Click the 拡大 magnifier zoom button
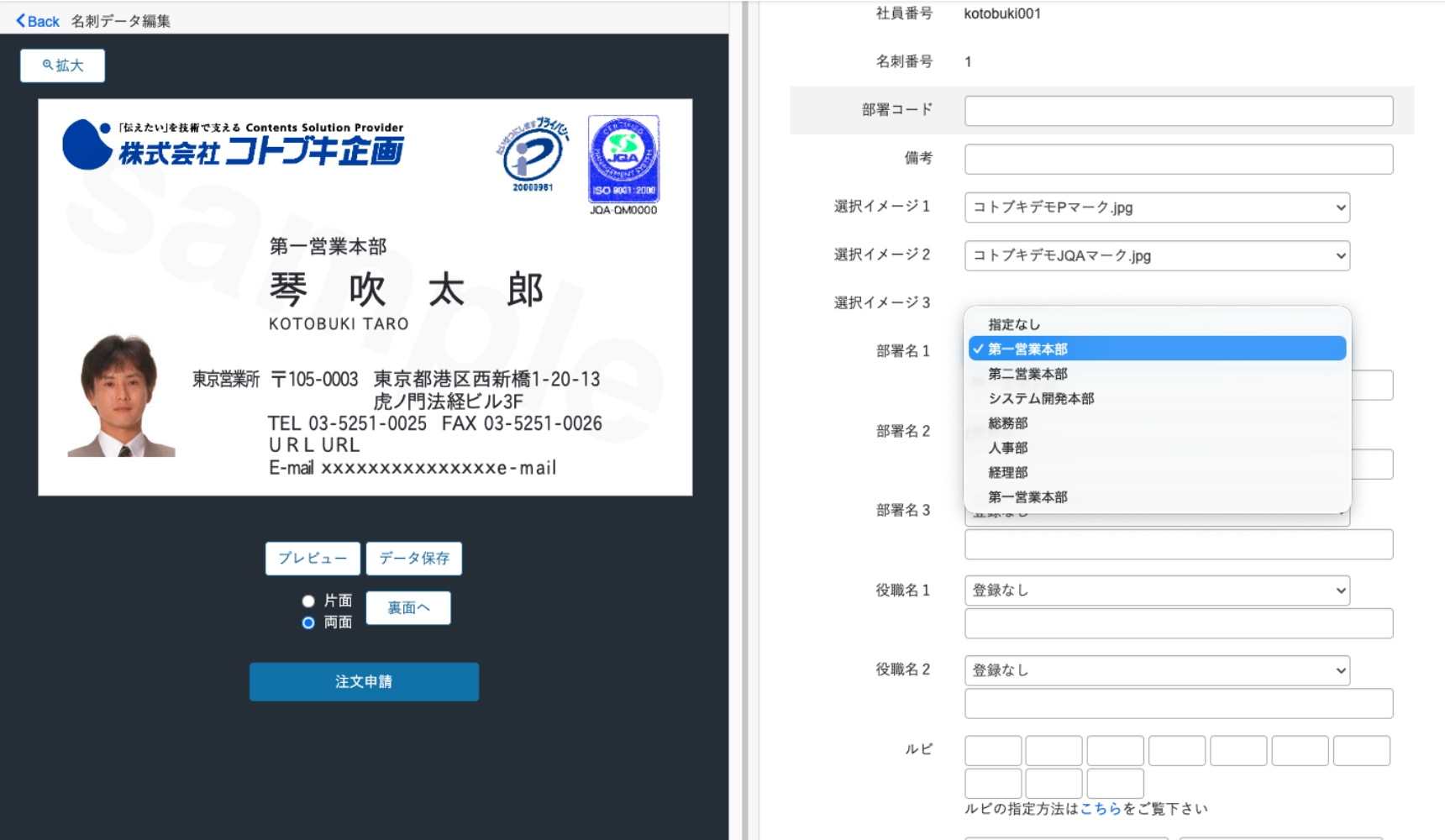 coord(61,65)
